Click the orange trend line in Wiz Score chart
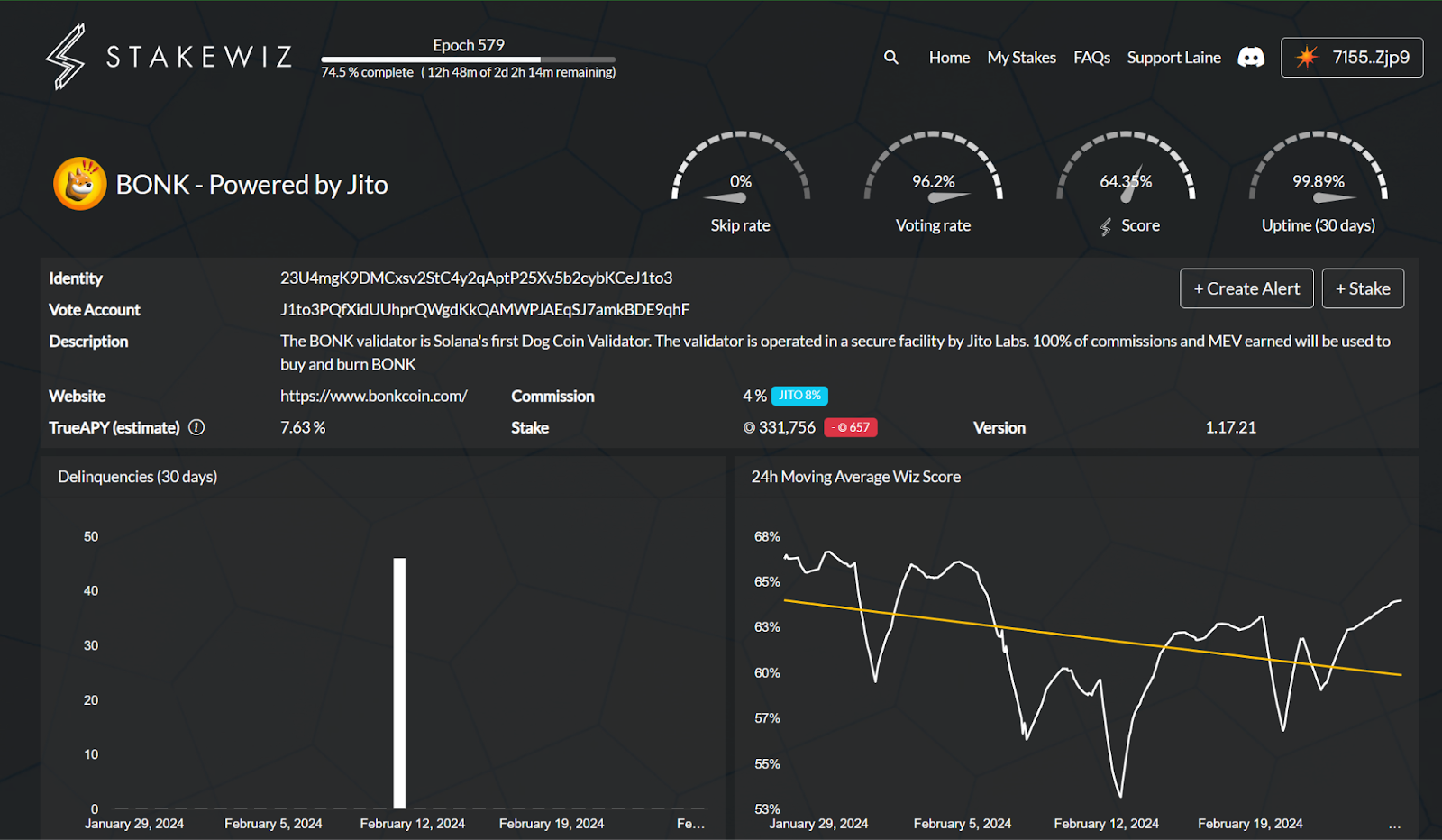 pyautogui.click(x=1093, y=637)
